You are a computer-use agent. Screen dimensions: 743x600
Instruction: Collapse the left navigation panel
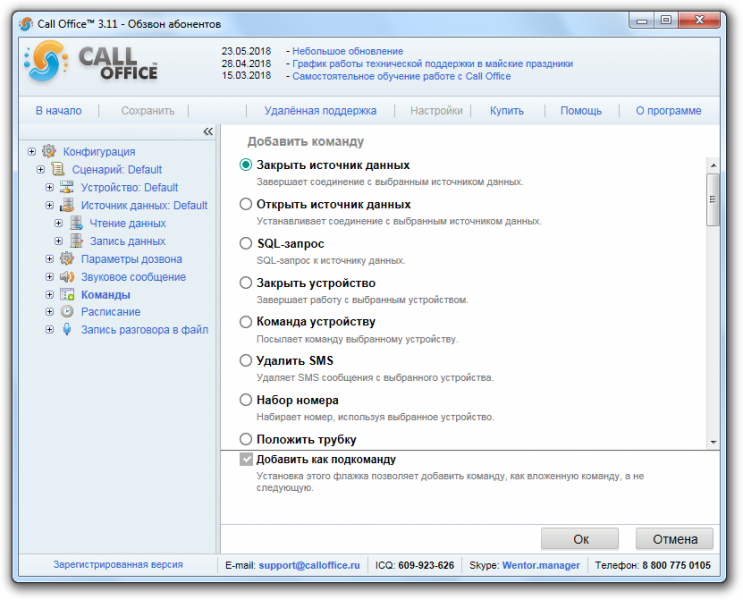pyautogui.click(x=208, y=131)
